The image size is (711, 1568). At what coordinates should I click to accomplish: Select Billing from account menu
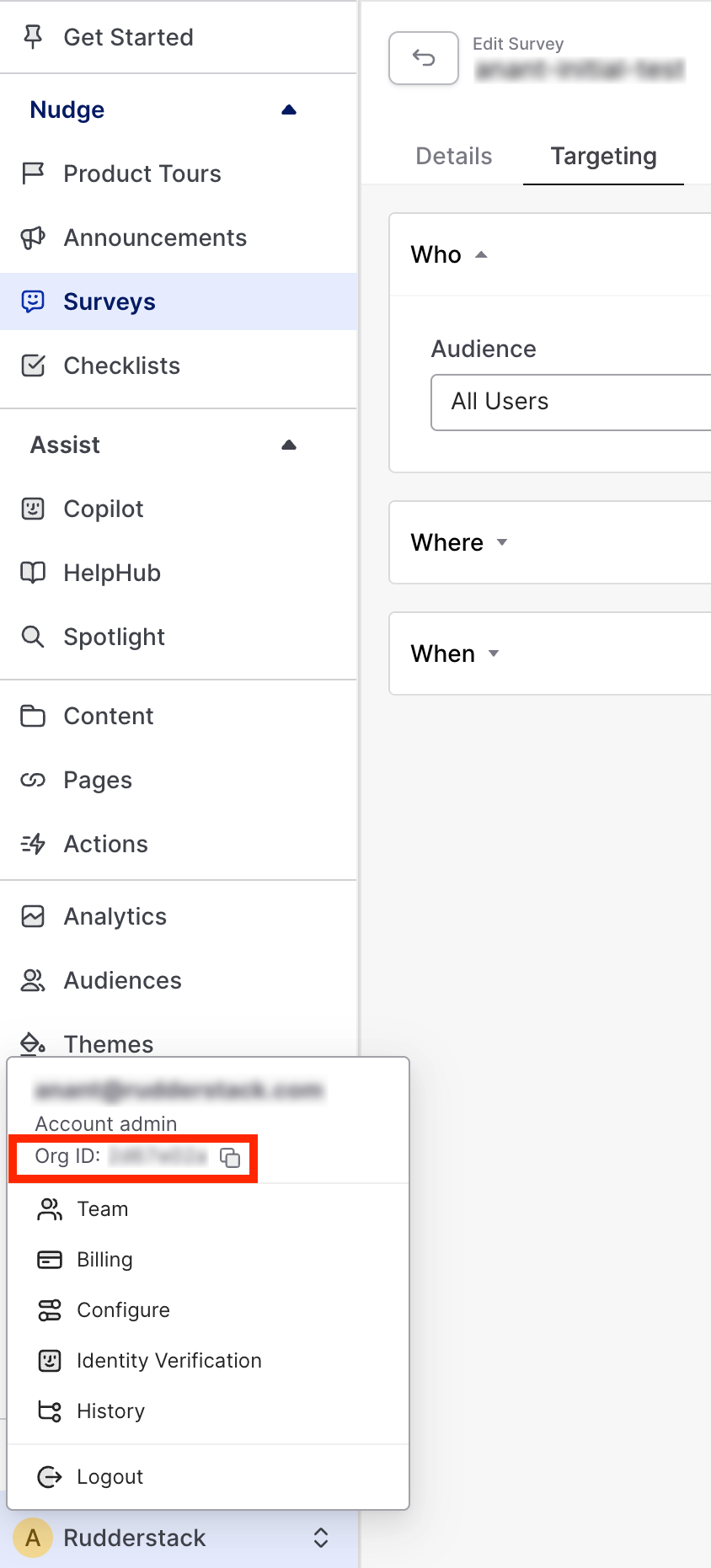pyautogui.click(x=104, y=1260)
